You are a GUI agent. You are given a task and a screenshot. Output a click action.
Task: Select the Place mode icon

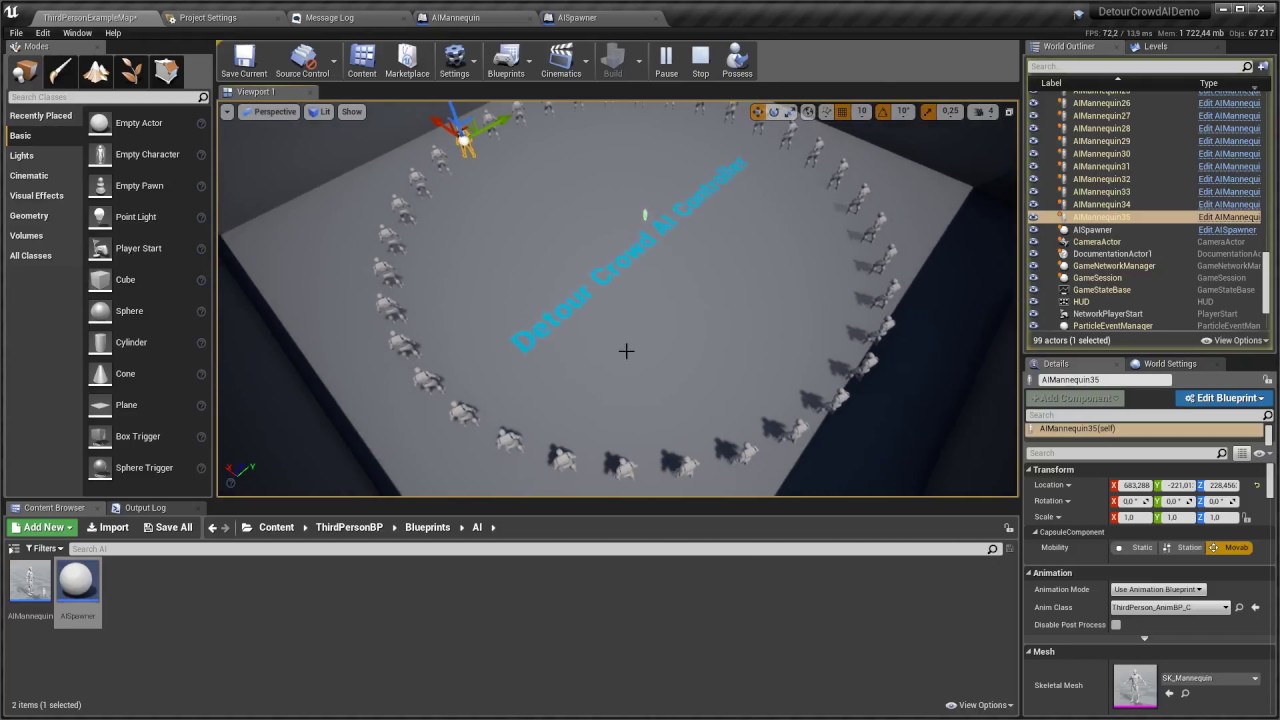(x=25, y=72)
